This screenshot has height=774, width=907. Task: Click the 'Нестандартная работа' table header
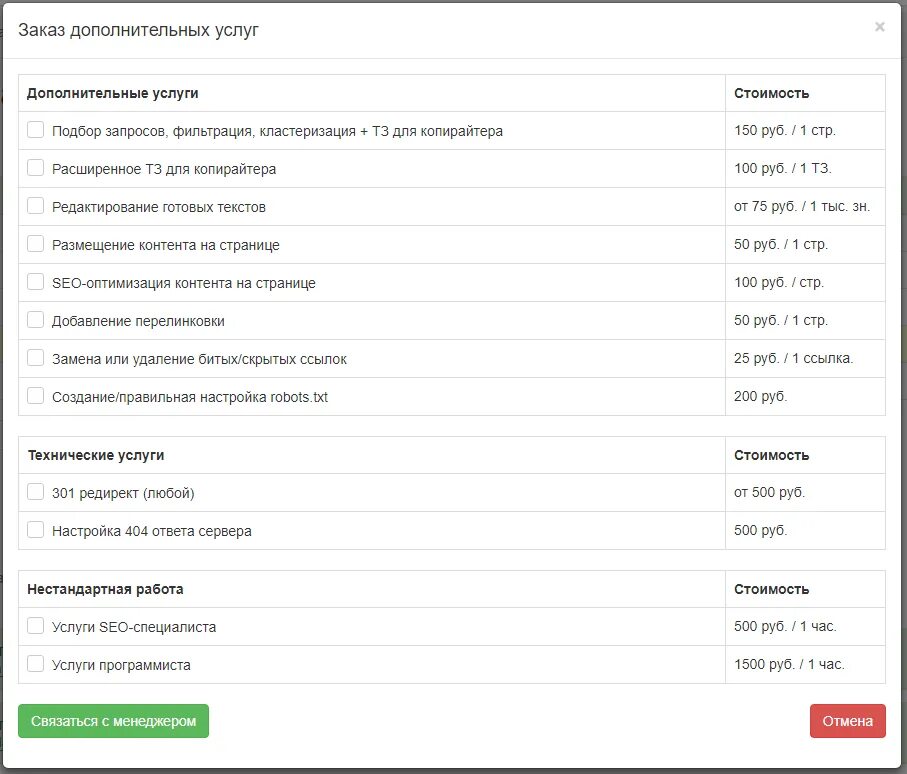pyautogui.click(x=105, y=589)
